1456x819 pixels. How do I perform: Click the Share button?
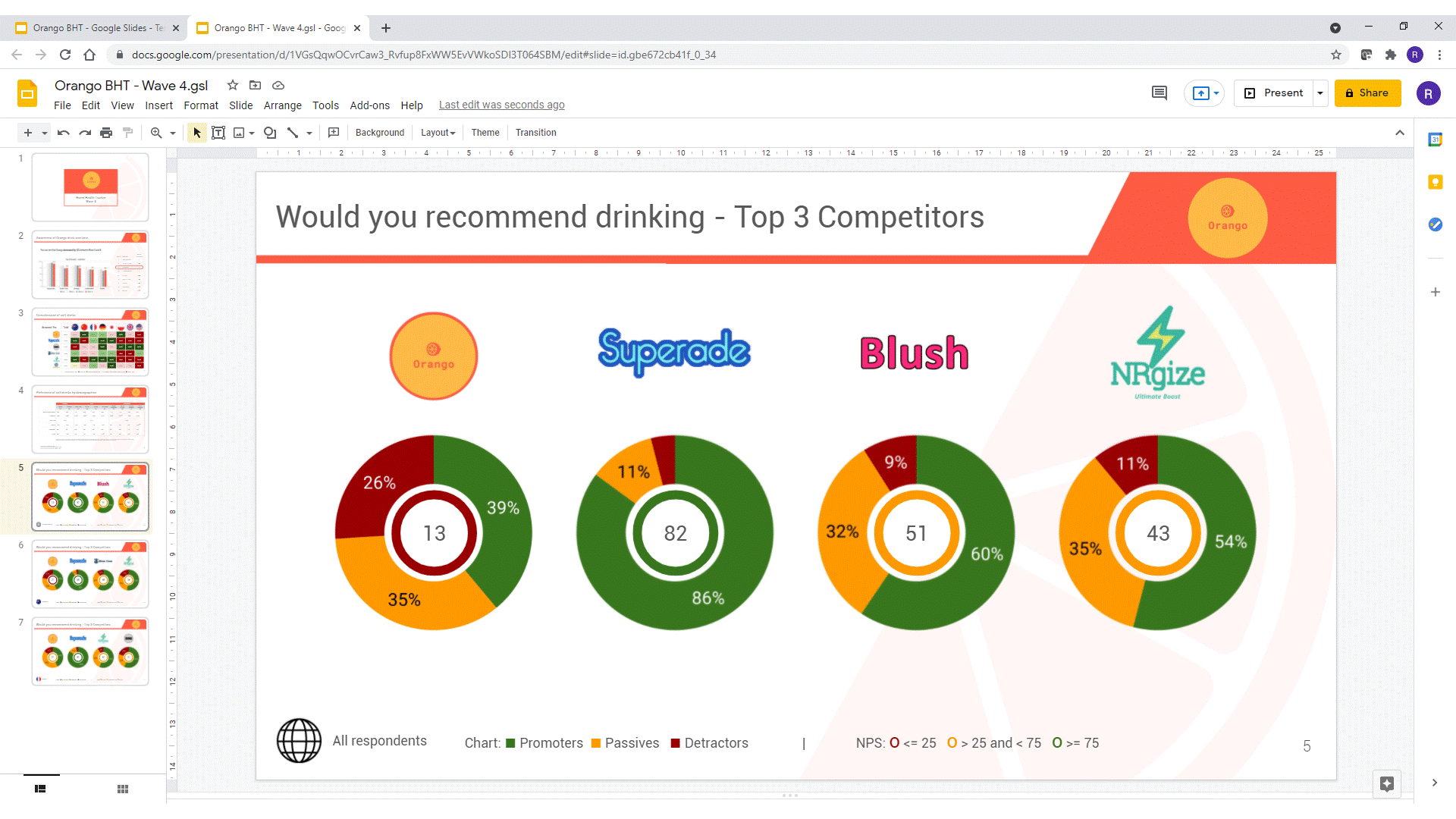[1367, 93]
